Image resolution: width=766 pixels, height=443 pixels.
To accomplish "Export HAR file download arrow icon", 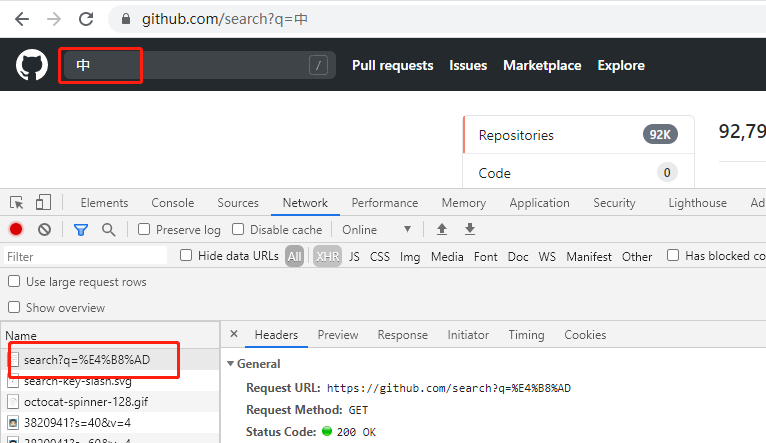I will tap(469, 229).
